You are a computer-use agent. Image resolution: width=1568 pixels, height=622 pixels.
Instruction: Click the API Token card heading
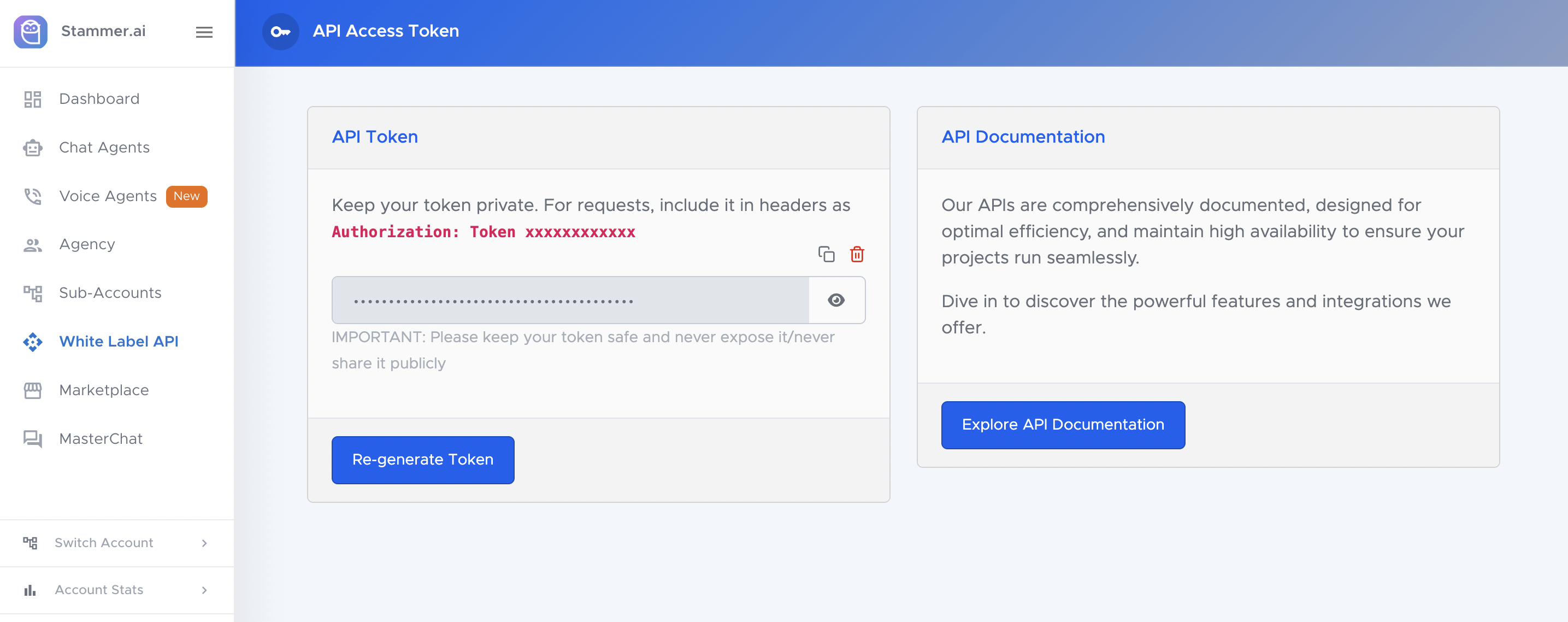pyautogui.click(x=375, y=137)
